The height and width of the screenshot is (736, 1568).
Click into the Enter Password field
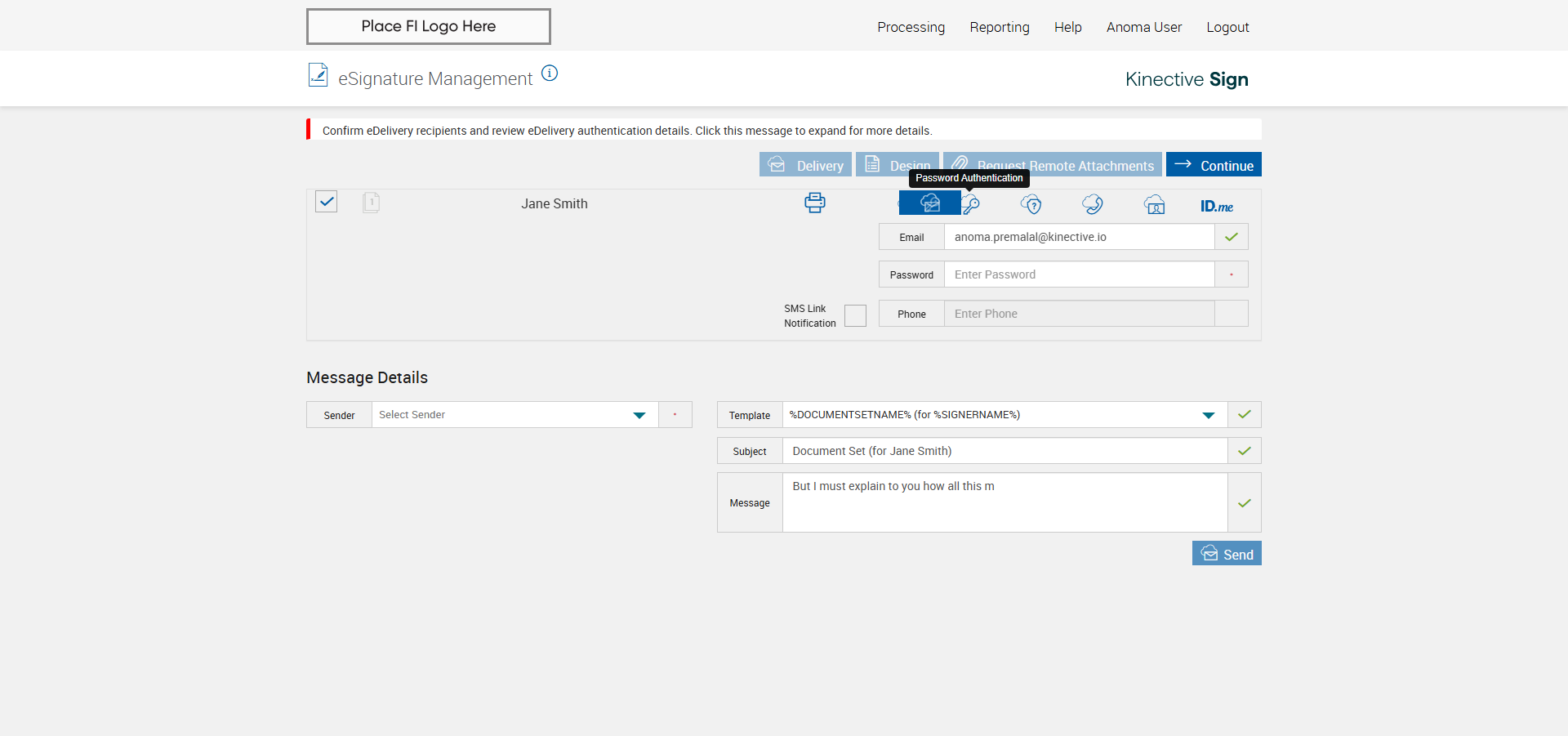[1078, 274]
